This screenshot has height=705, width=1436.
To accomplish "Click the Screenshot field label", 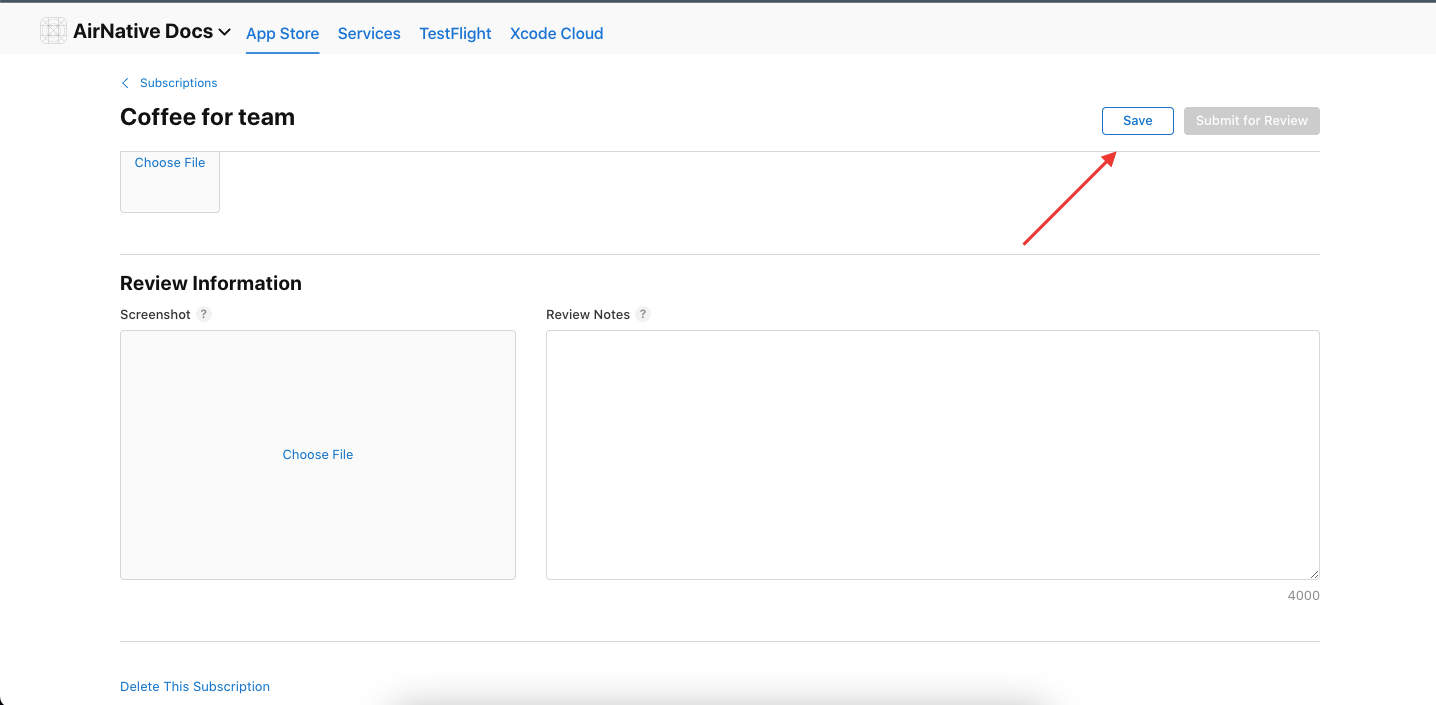I will tap(155, 314).
